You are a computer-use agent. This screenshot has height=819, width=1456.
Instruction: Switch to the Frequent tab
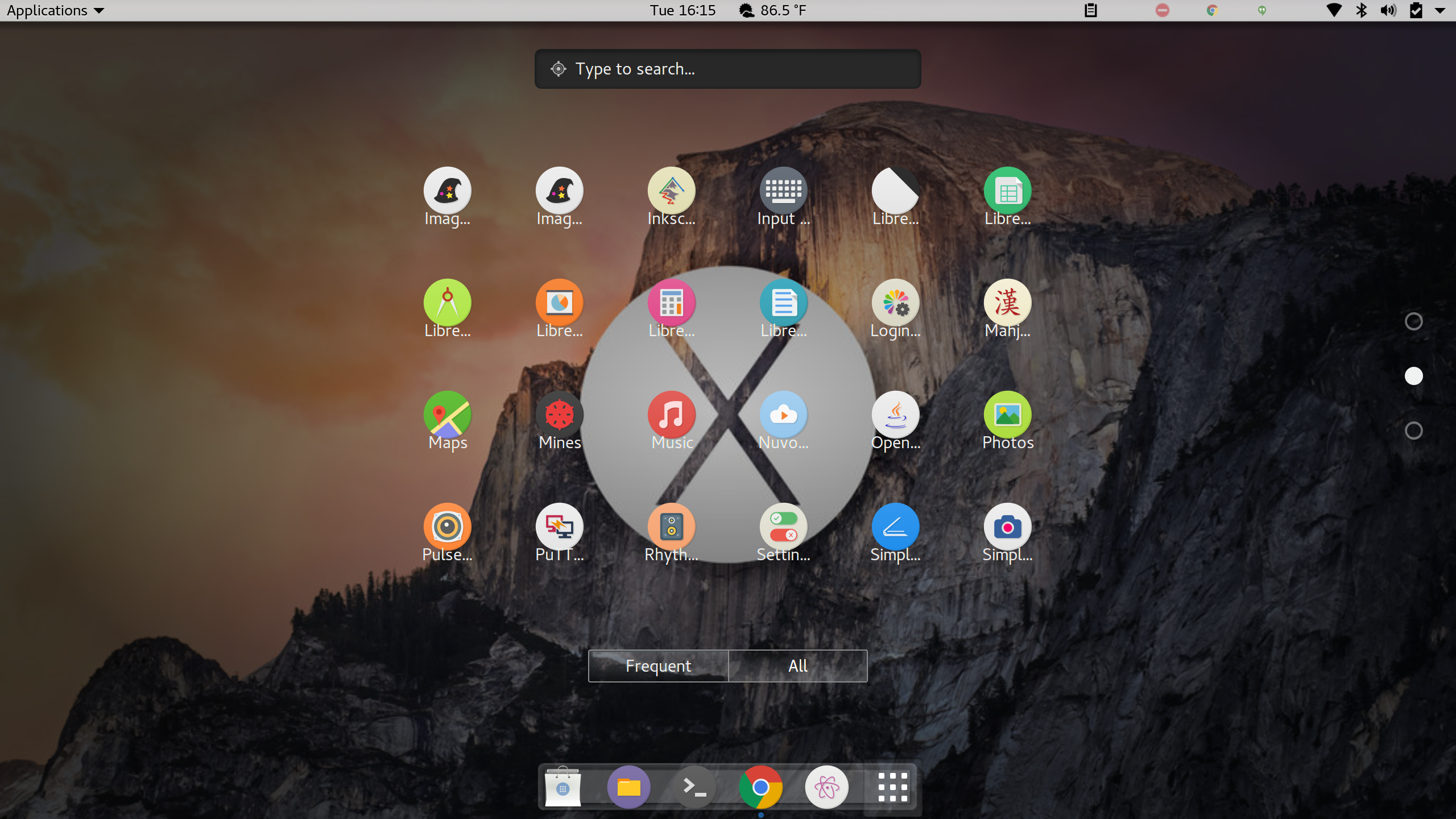[658, 666]
